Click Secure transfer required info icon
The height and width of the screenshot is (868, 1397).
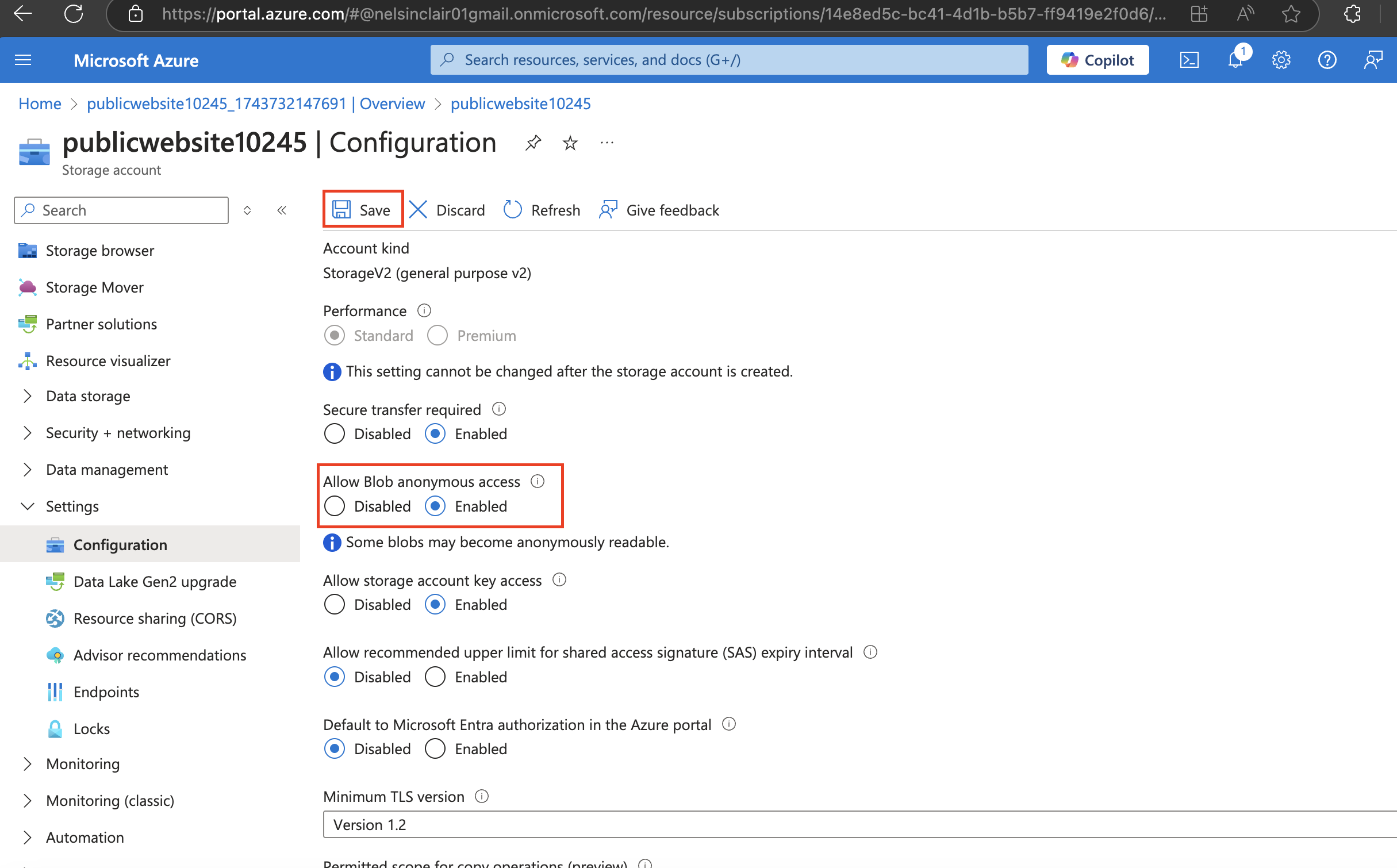pyautogui.click(x=499, y=409)
